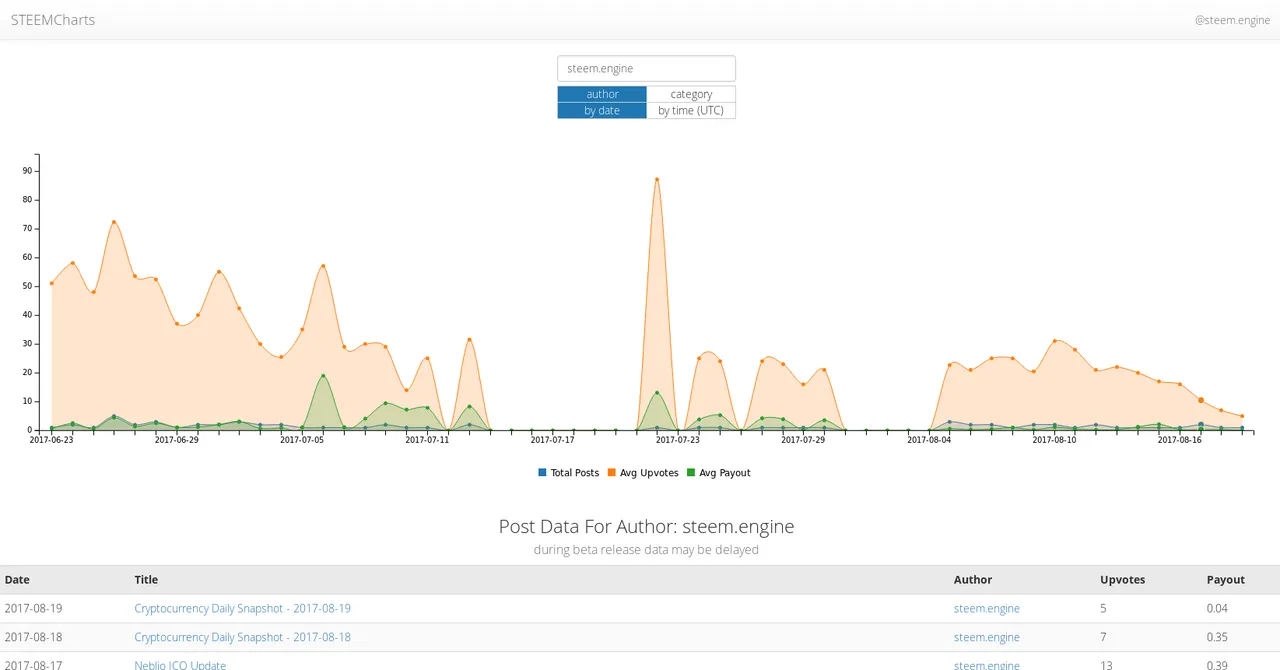The image size is (1280, 670).
Task: Click the Title column header
Action: tap(146, 579)
